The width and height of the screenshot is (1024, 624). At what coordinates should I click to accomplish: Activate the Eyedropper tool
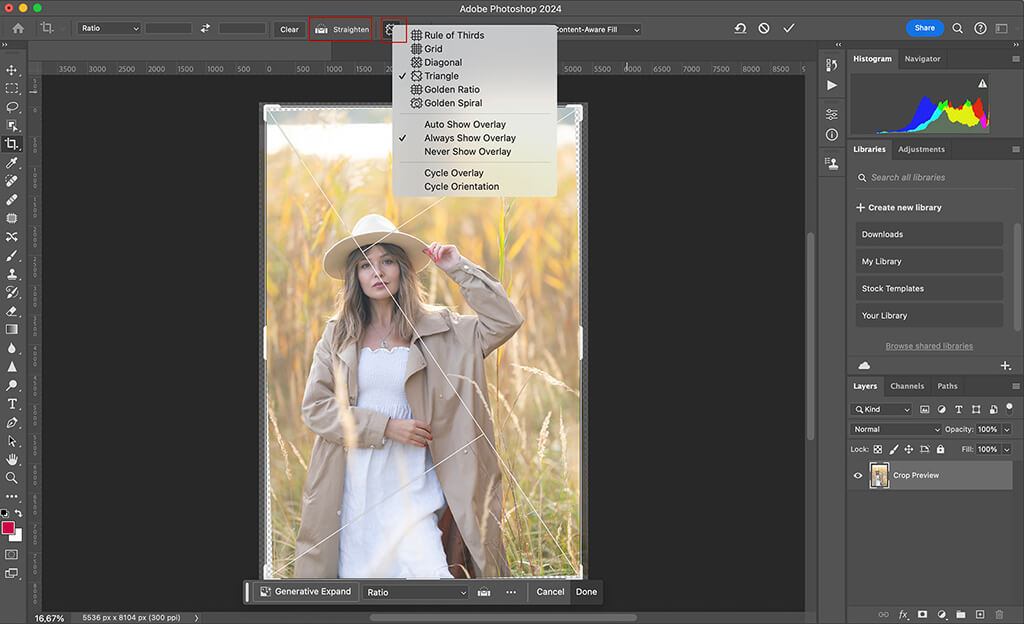pos(12,162)
